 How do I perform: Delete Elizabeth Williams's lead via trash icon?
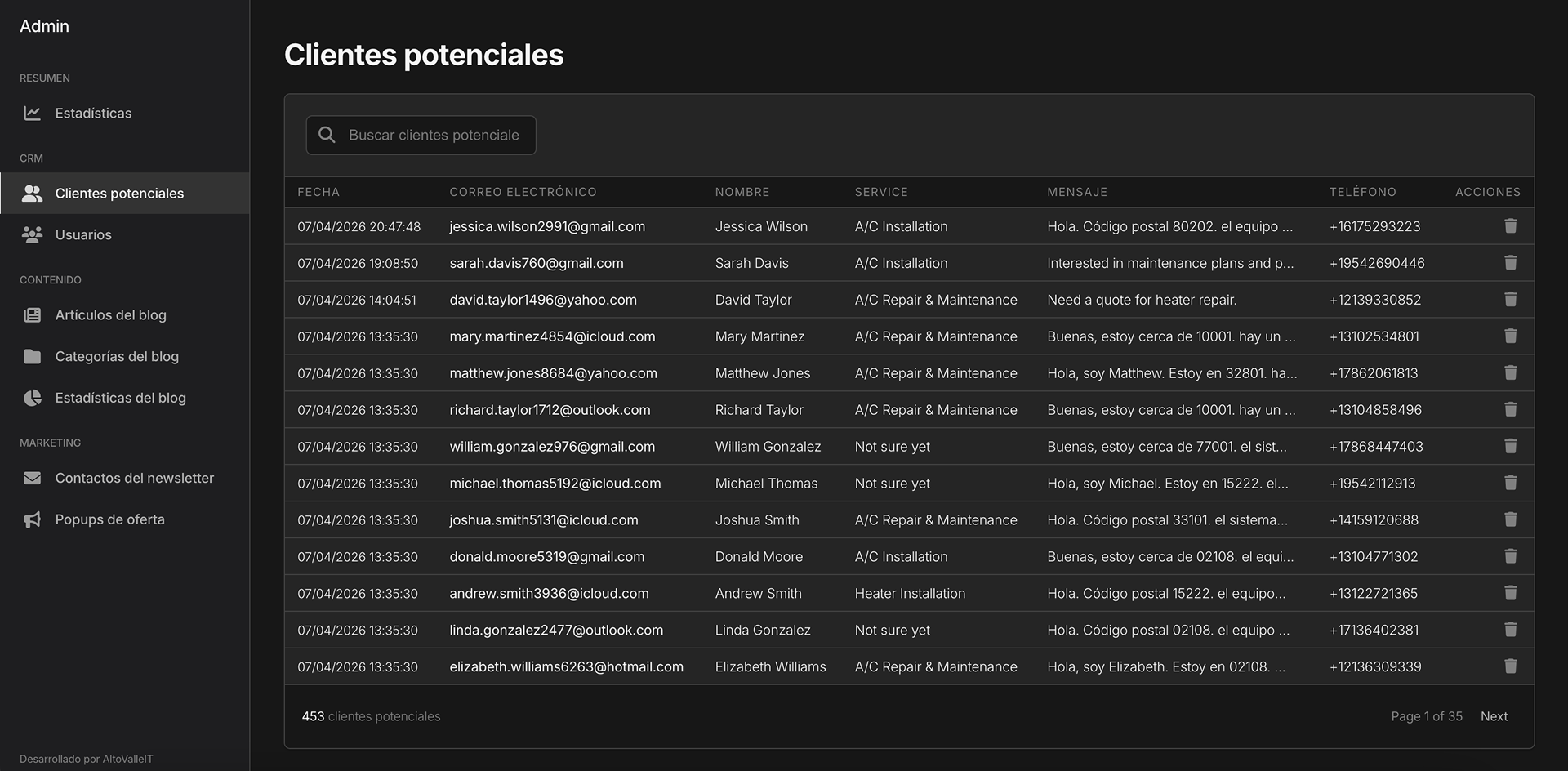point(1510,666)
